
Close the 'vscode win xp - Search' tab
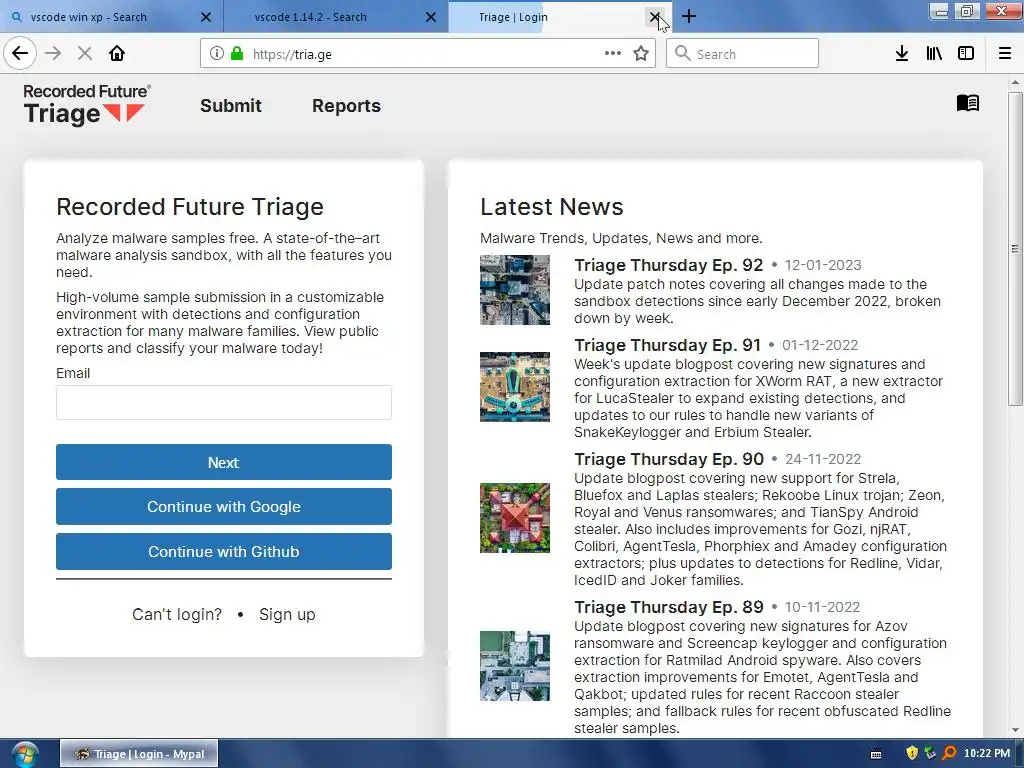coord(206,17)
